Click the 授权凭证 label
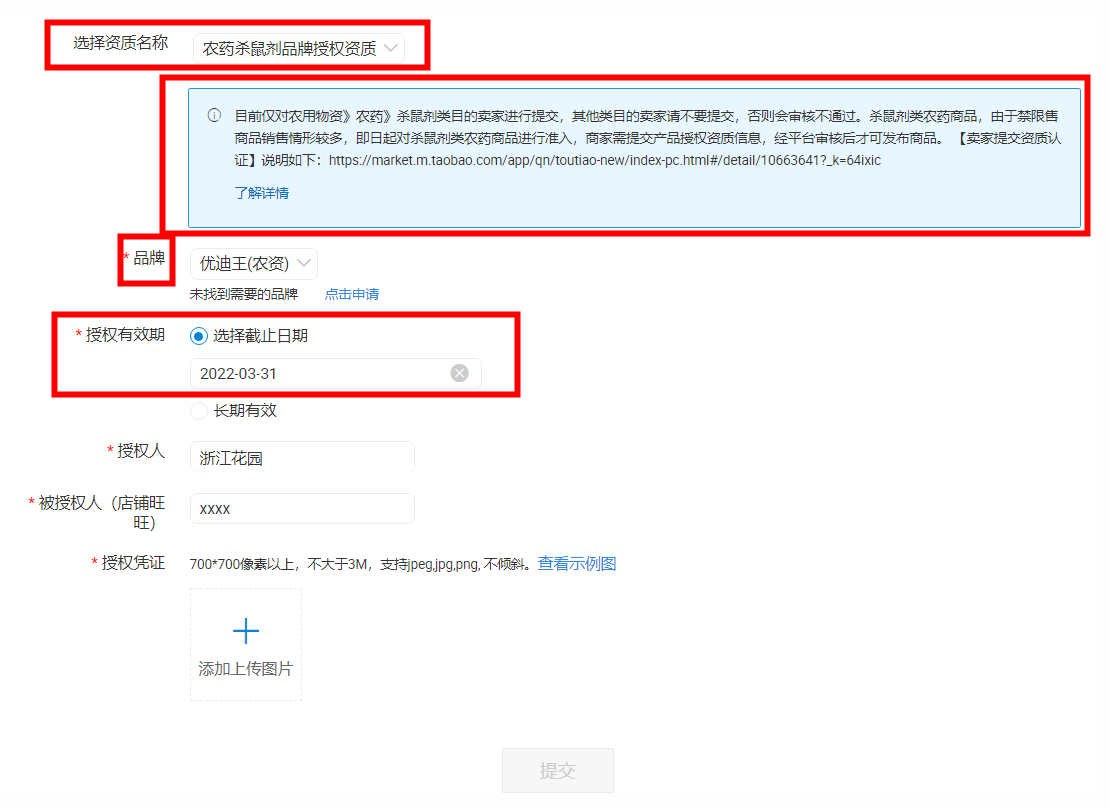Screen dimensions: 1110x809 (133, 563)
